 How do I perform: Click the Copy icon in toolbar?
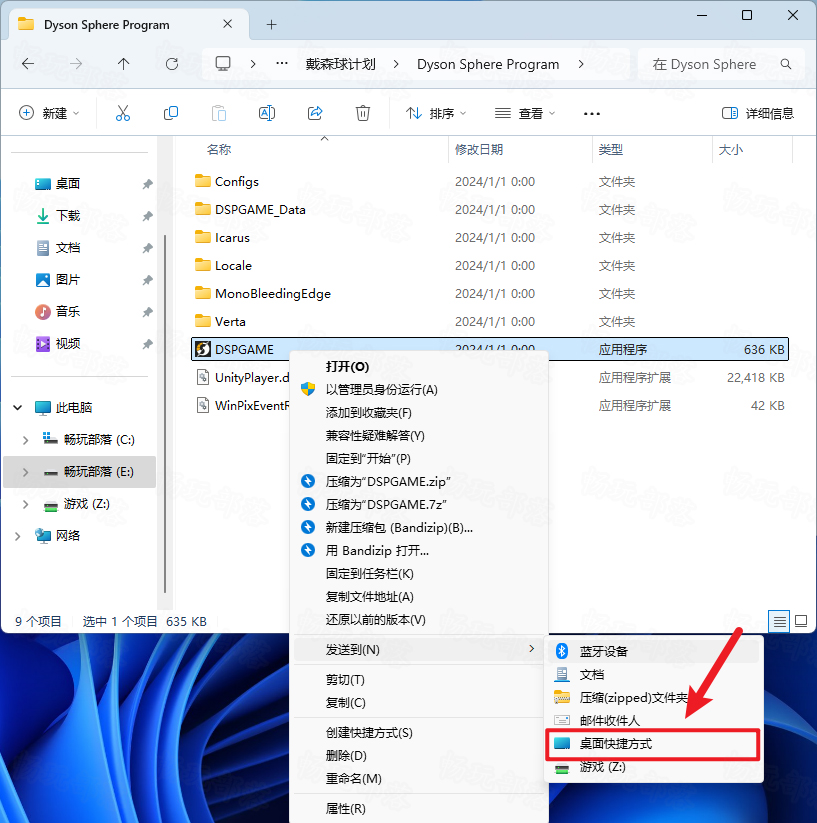[171, 113]
